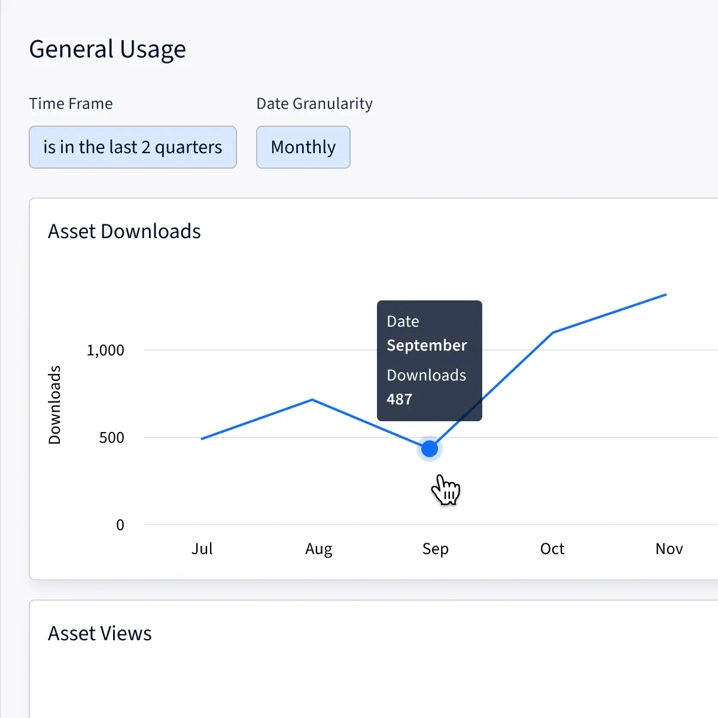This screenshot has width=718, height=718.
Task: Click the 'Jul' x-axis label
Action: pyautogui.click(x=202, y=549)
